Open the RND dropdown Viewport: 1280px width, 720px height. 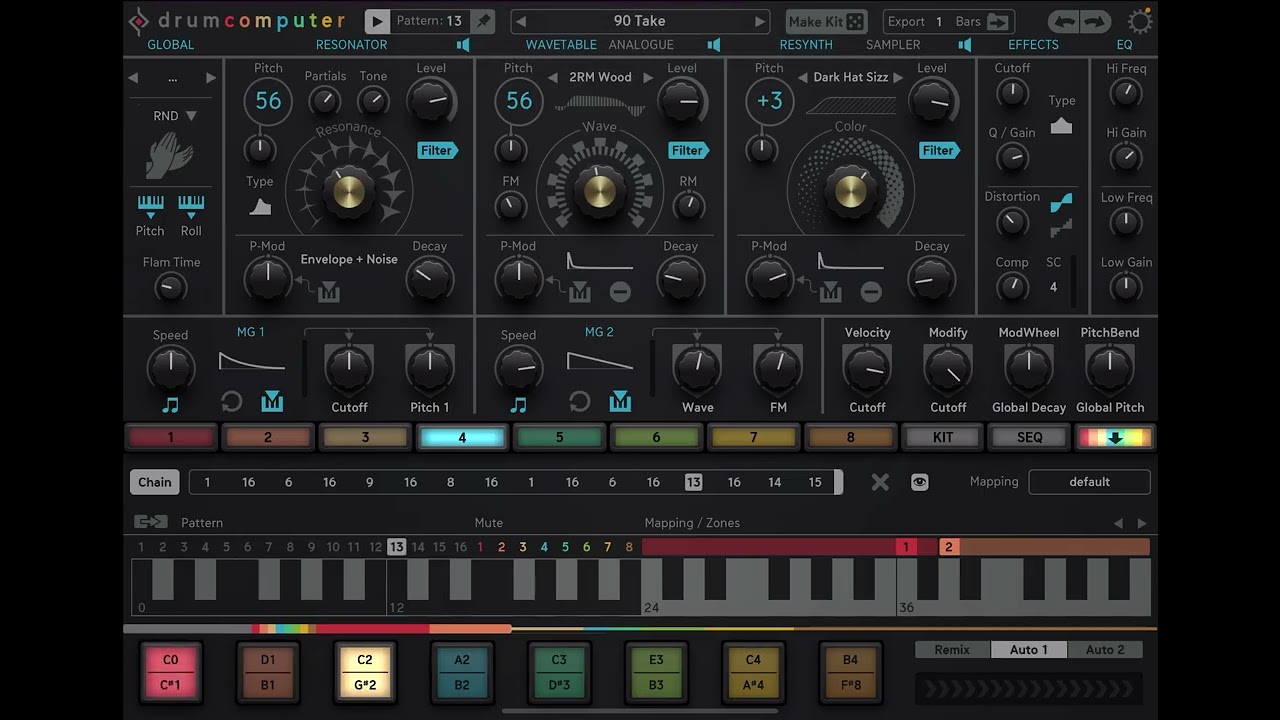click(x=175, y=116)
